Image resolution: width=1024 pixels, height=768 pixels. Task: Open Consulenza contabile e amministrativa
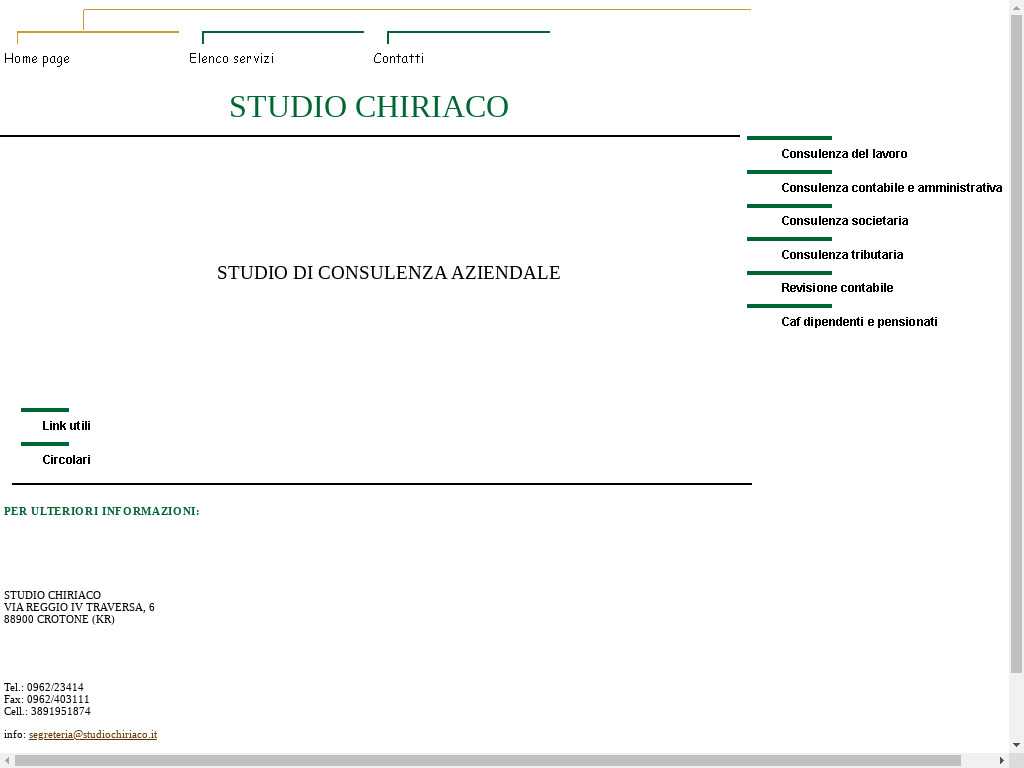coord(891,188)
